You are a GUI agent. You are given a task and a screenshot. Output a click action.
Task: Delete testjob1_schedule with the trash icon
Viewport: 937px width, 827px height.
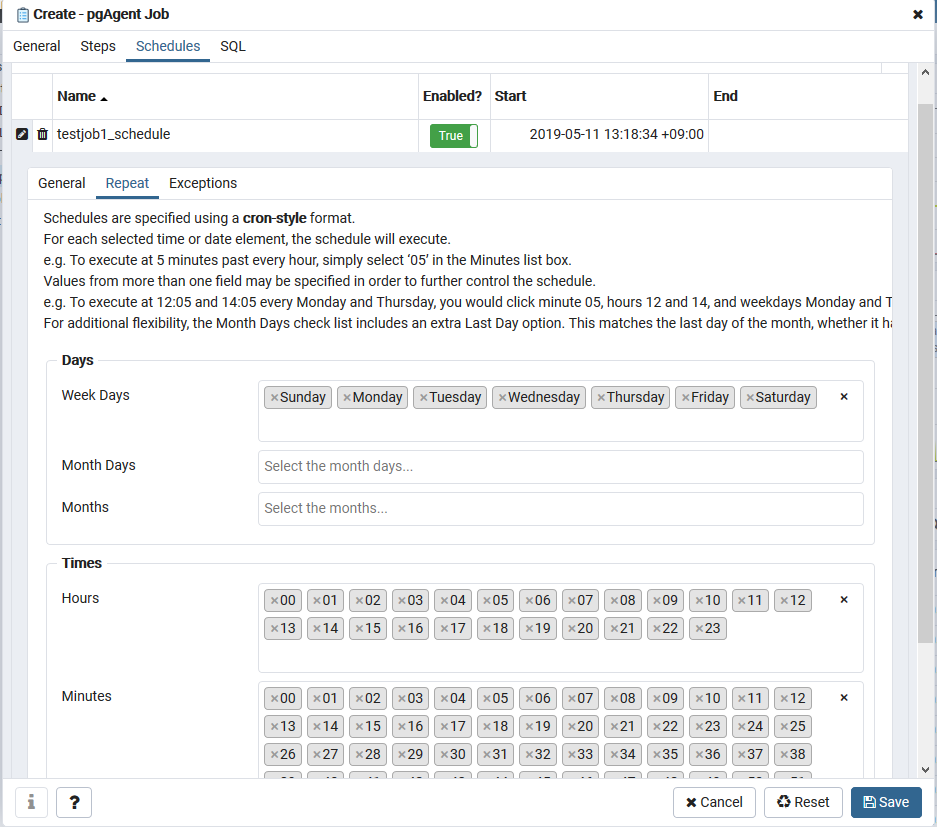click(x=41, y=134)
